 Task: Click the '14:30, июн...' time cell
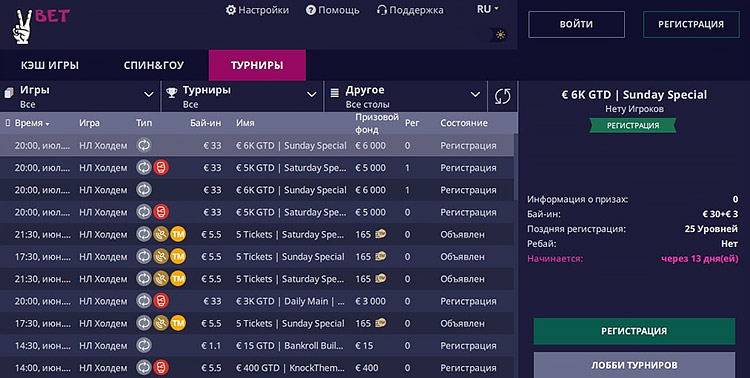click(43, 345)
